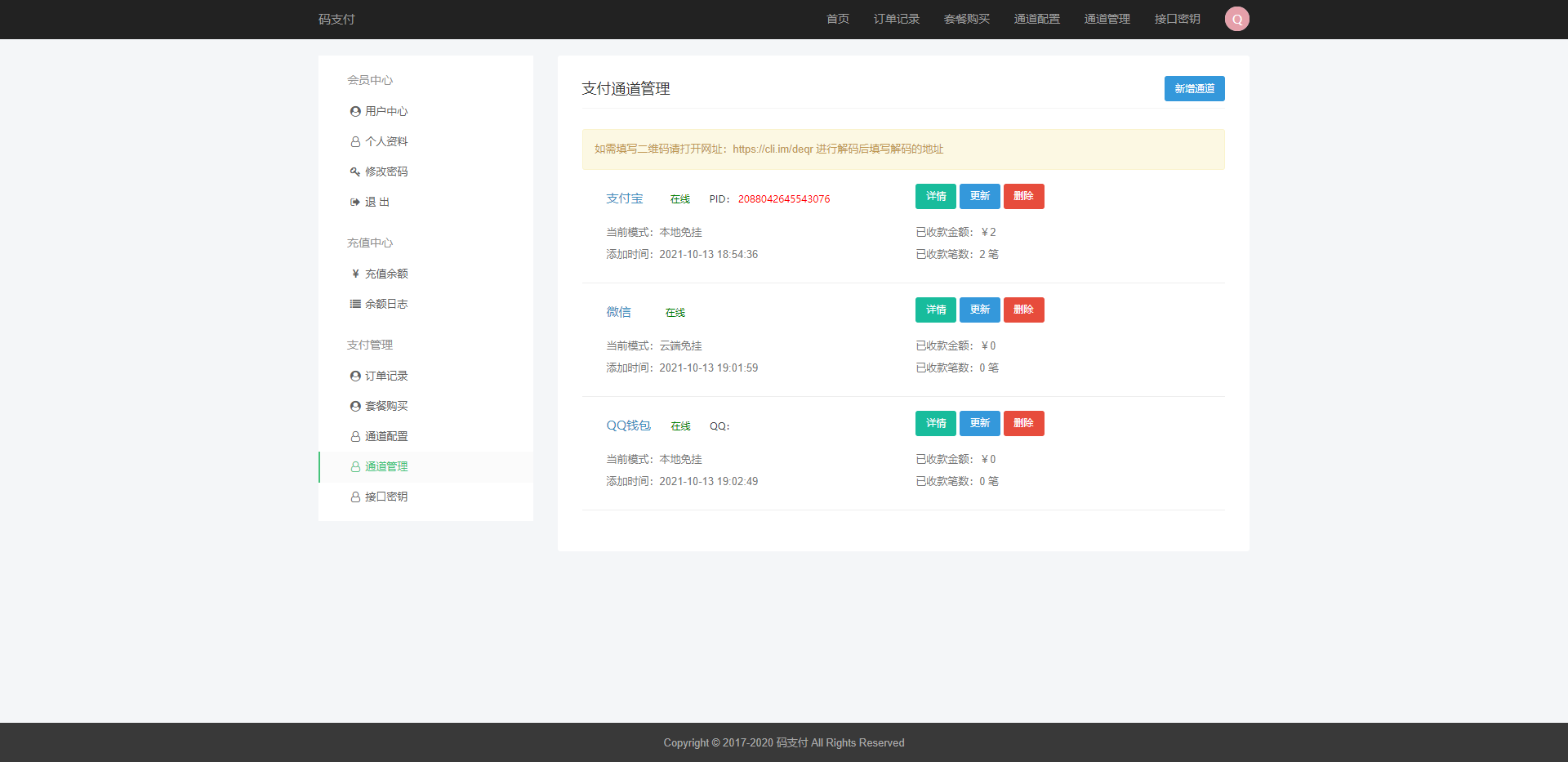Image resolution: width=1568 pixels, height=762 pixels.
Task: Click the yen icon beside 充值余额
Action: [x=355, y=274]
